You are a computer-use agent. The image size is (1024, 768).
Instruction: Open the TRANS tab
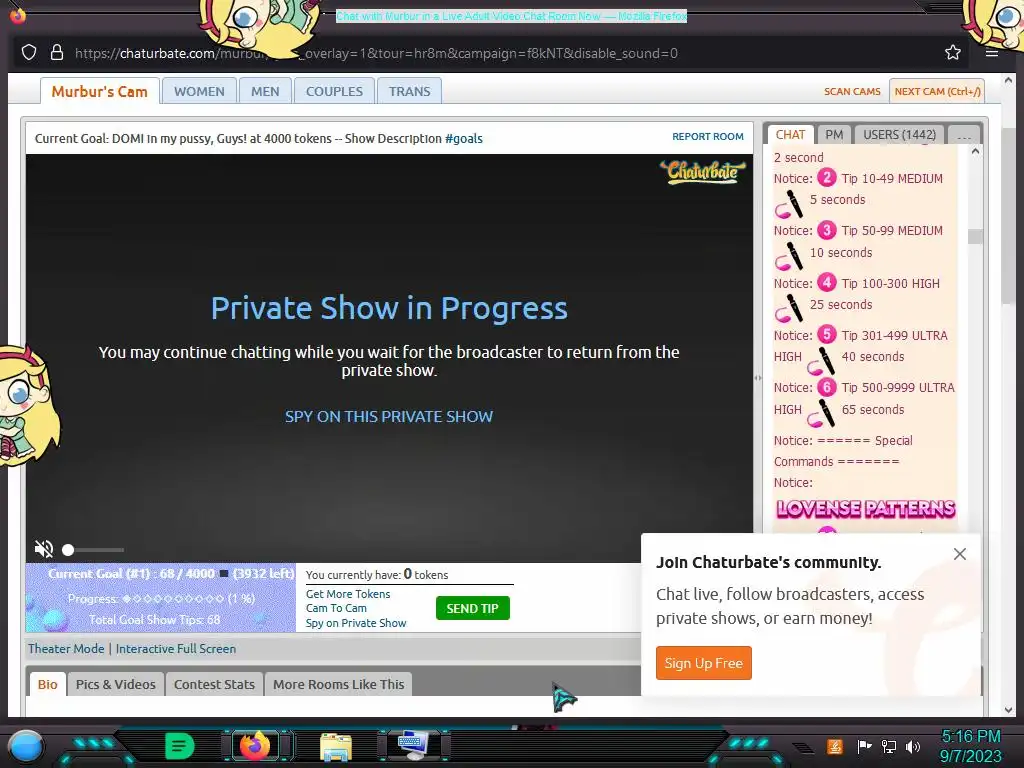tap(409, 91)
